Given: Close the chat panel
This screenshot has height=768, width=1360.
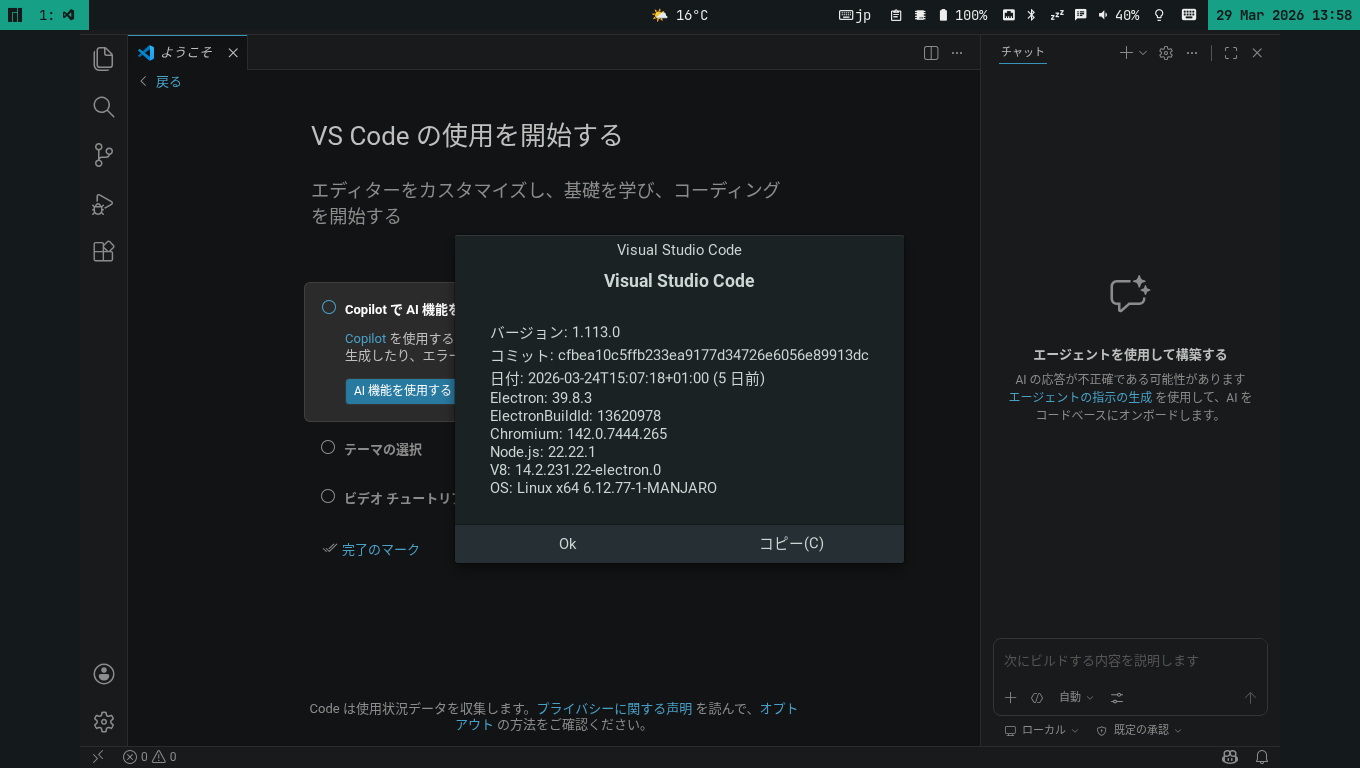Looking at the screenshot, I should pyautogui.click(x=1257, y=53).
